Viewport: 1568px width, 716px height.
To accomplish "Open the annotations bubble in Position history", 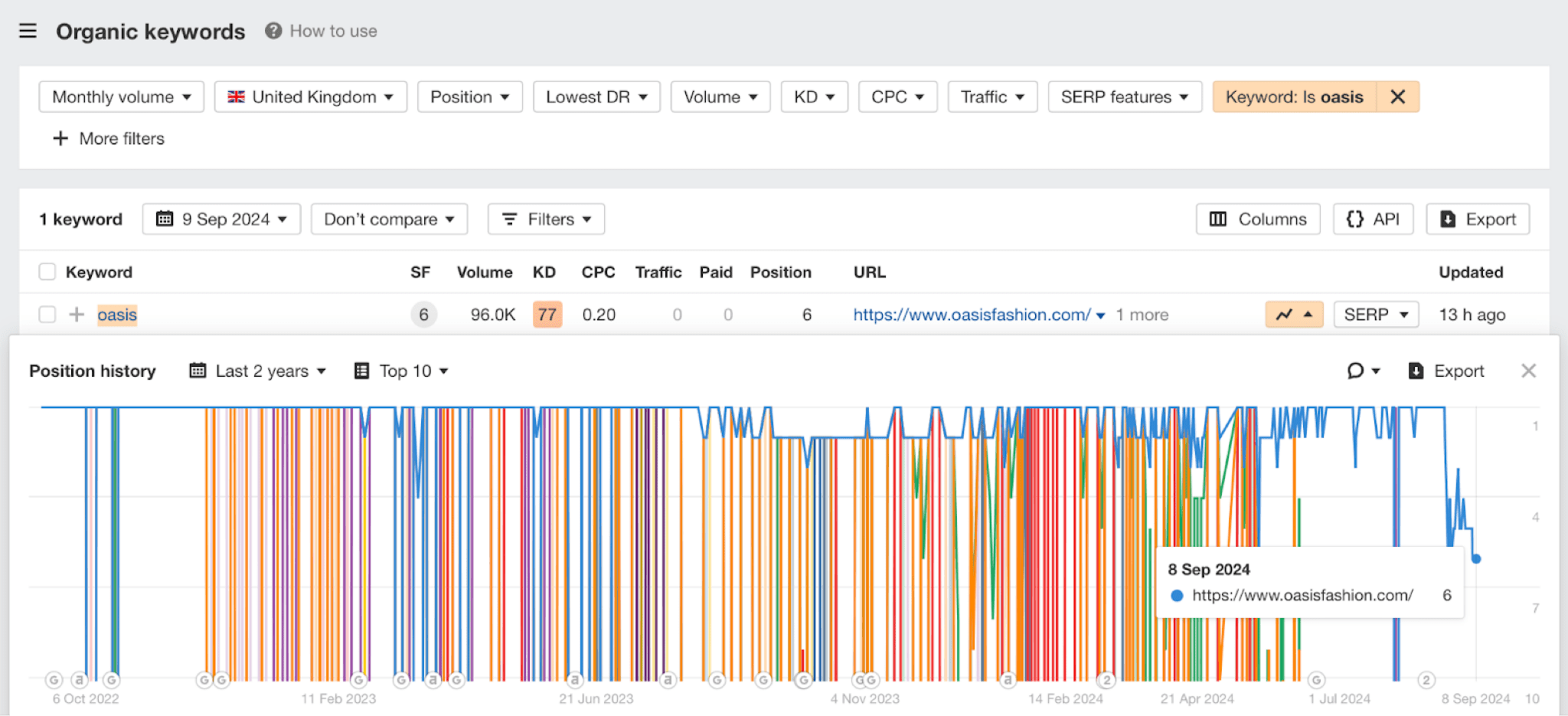I will [1357, 371].
